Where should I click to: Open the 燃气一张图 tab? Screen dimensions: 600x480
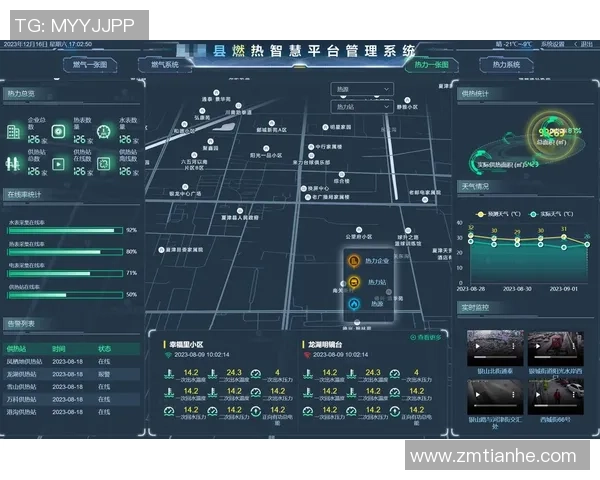94,65
